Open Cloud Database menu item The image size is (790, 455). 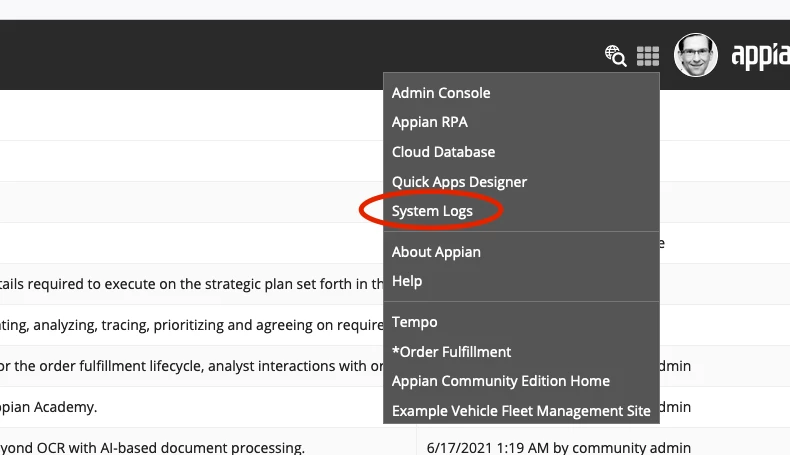pyautogui.click(x=443, y=152)
